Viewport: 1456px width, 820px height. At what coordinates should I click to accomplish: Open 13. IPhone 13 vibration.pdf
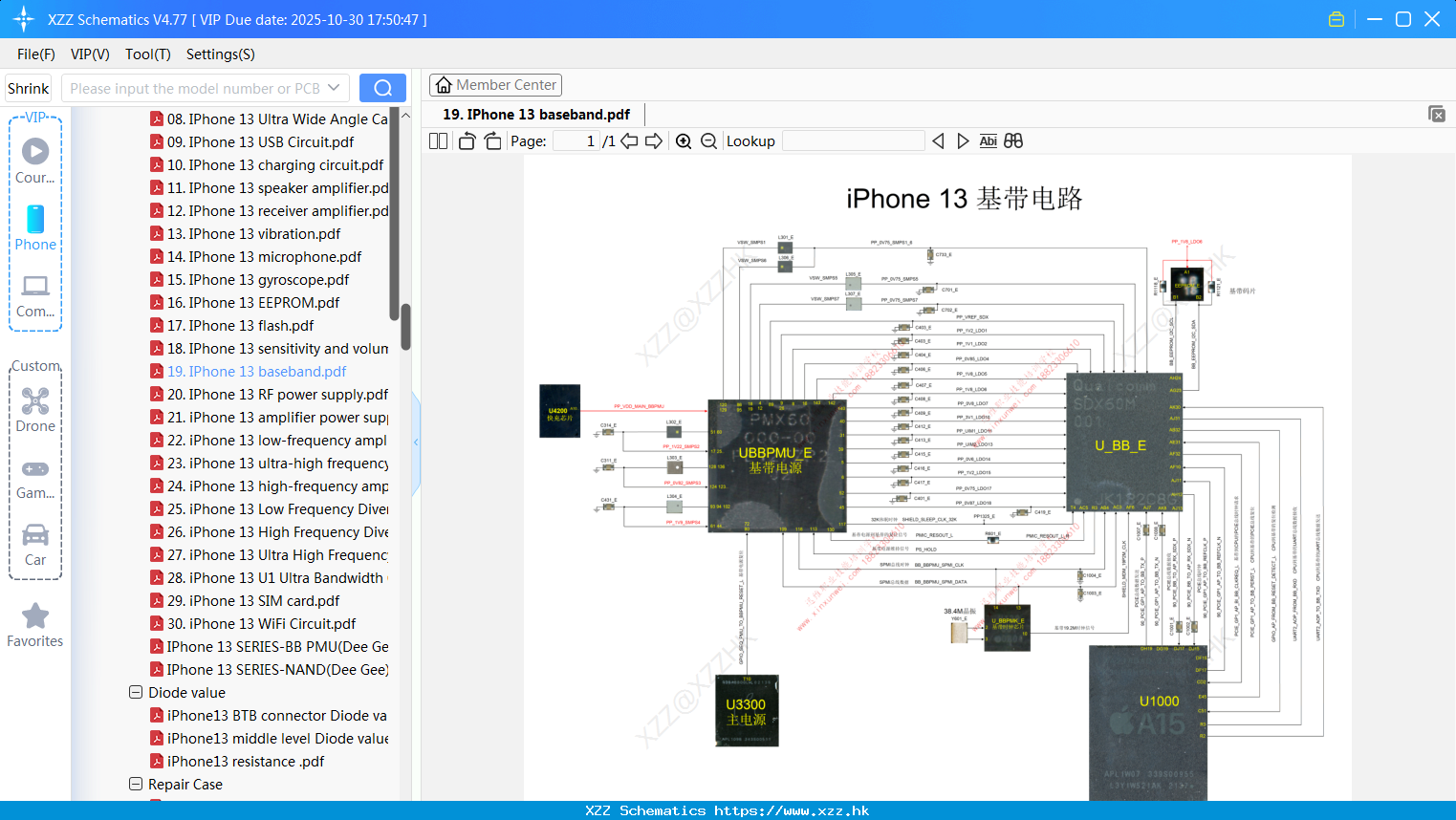click(x=246, y=234)
